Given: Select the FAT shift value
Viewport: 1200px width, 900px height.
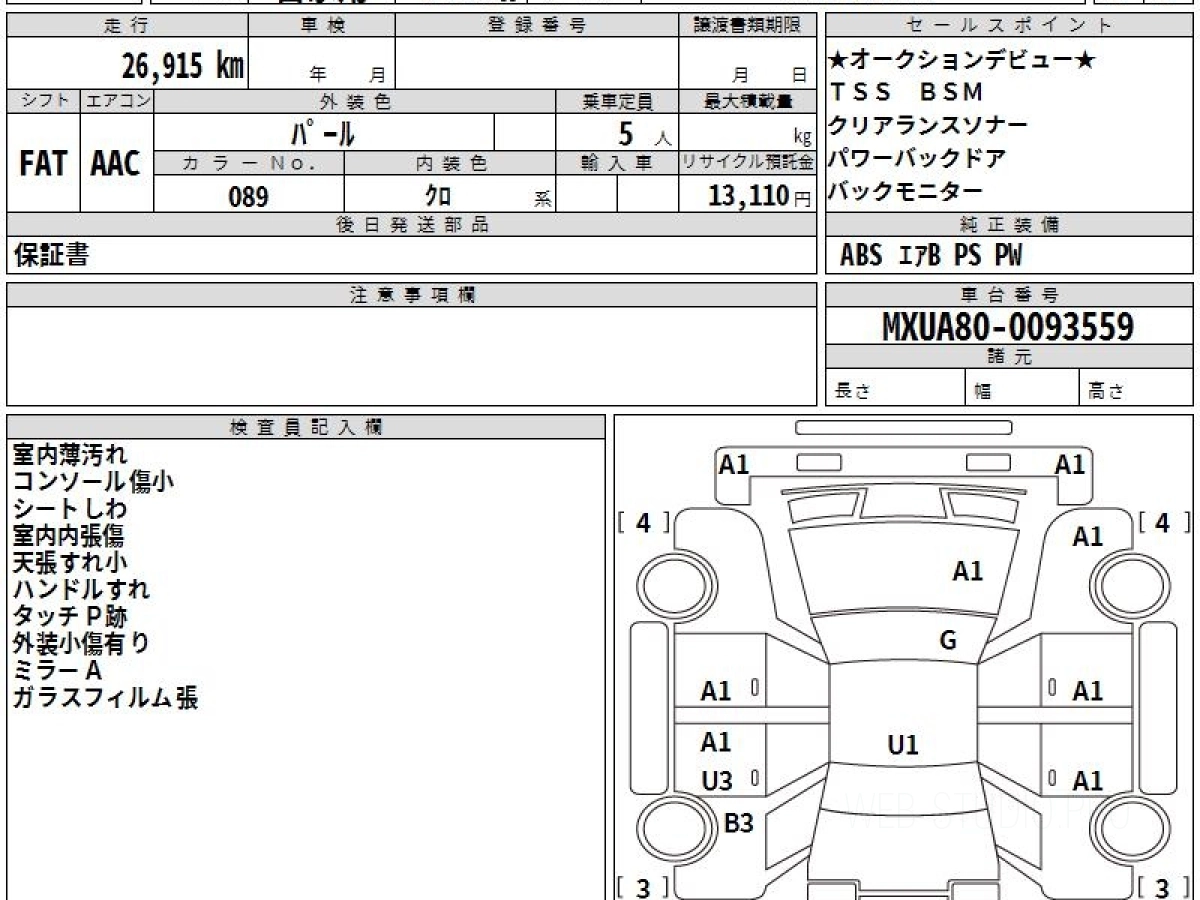Looking at the screenshot, I should pyautogui.click(x=42, y=164).
